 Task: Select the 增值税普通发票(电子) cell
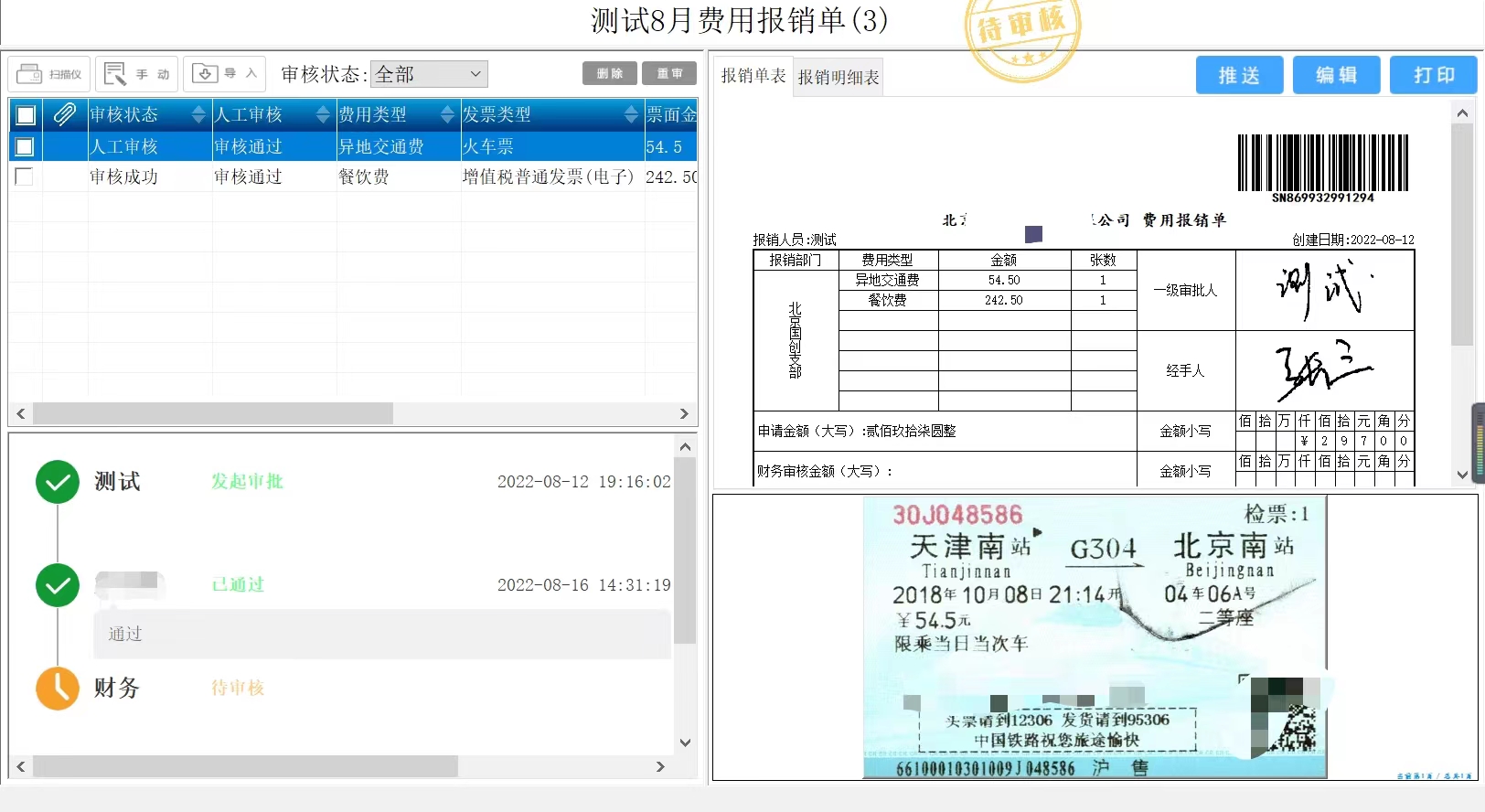pyautogui.click(x=552, y=176)
